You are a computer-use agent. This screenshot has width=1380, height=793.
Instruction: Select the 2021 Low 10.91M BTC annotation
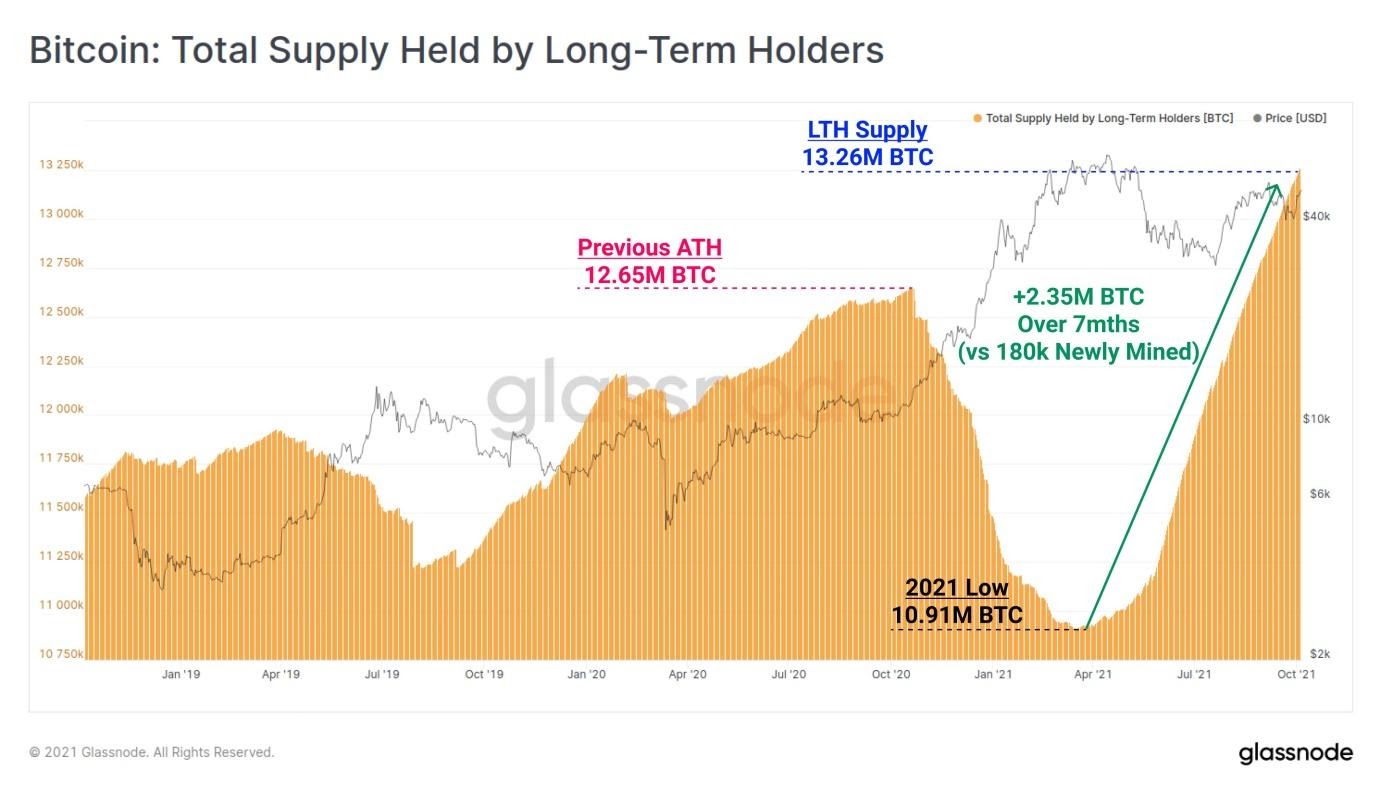[x=957, y=601]
